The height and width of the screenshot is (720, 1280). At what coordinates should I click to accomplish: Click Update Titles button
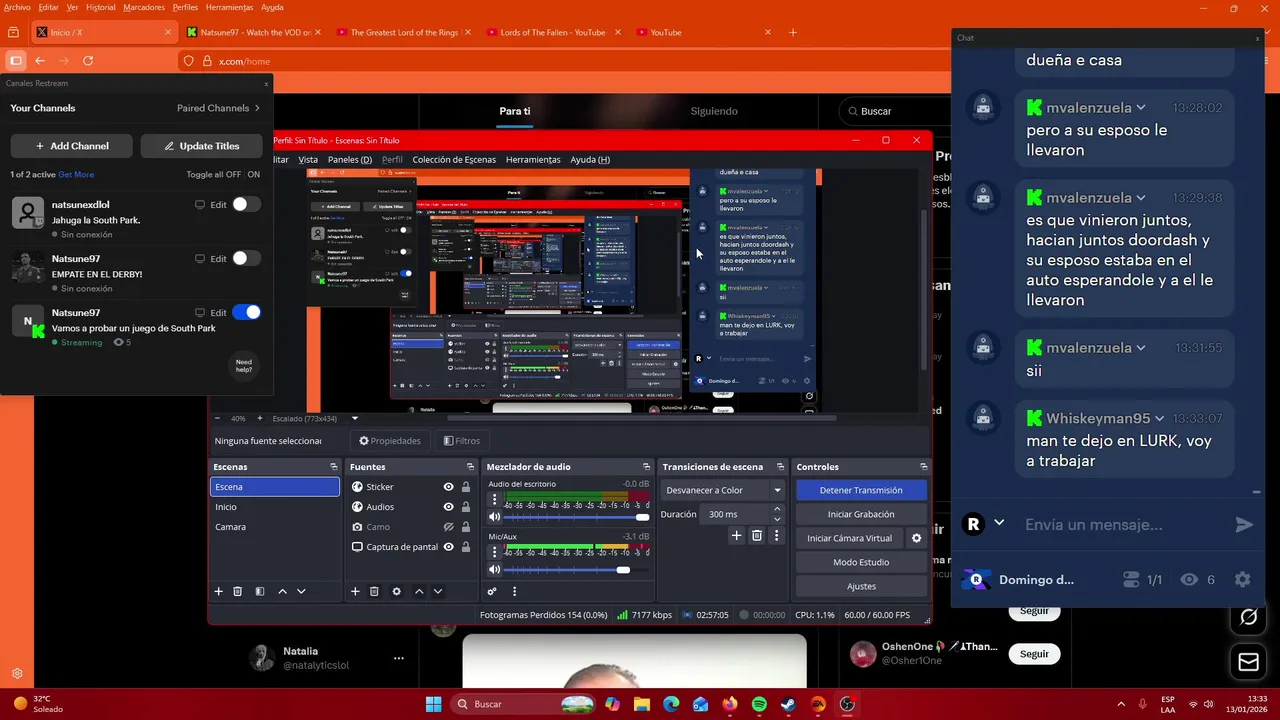click(x=201, y=146)
